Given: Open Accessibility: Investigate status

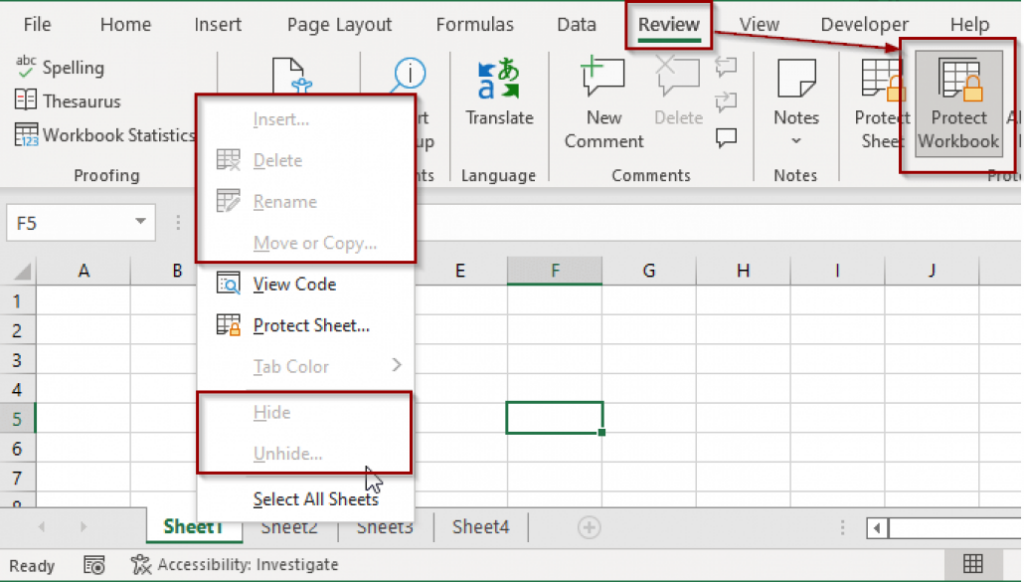Looking at the screenshot, I should 234,564.
